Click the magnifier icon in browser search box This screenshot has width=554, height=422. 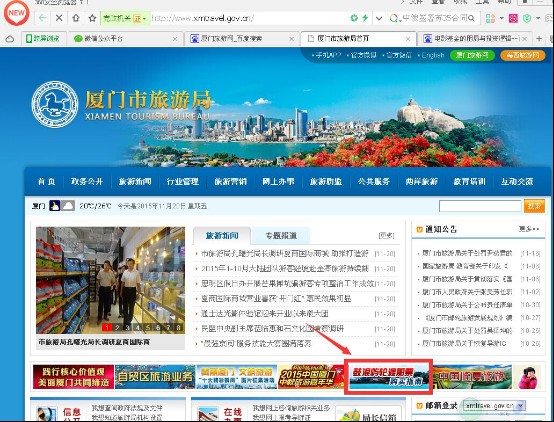tap(471, 18)
